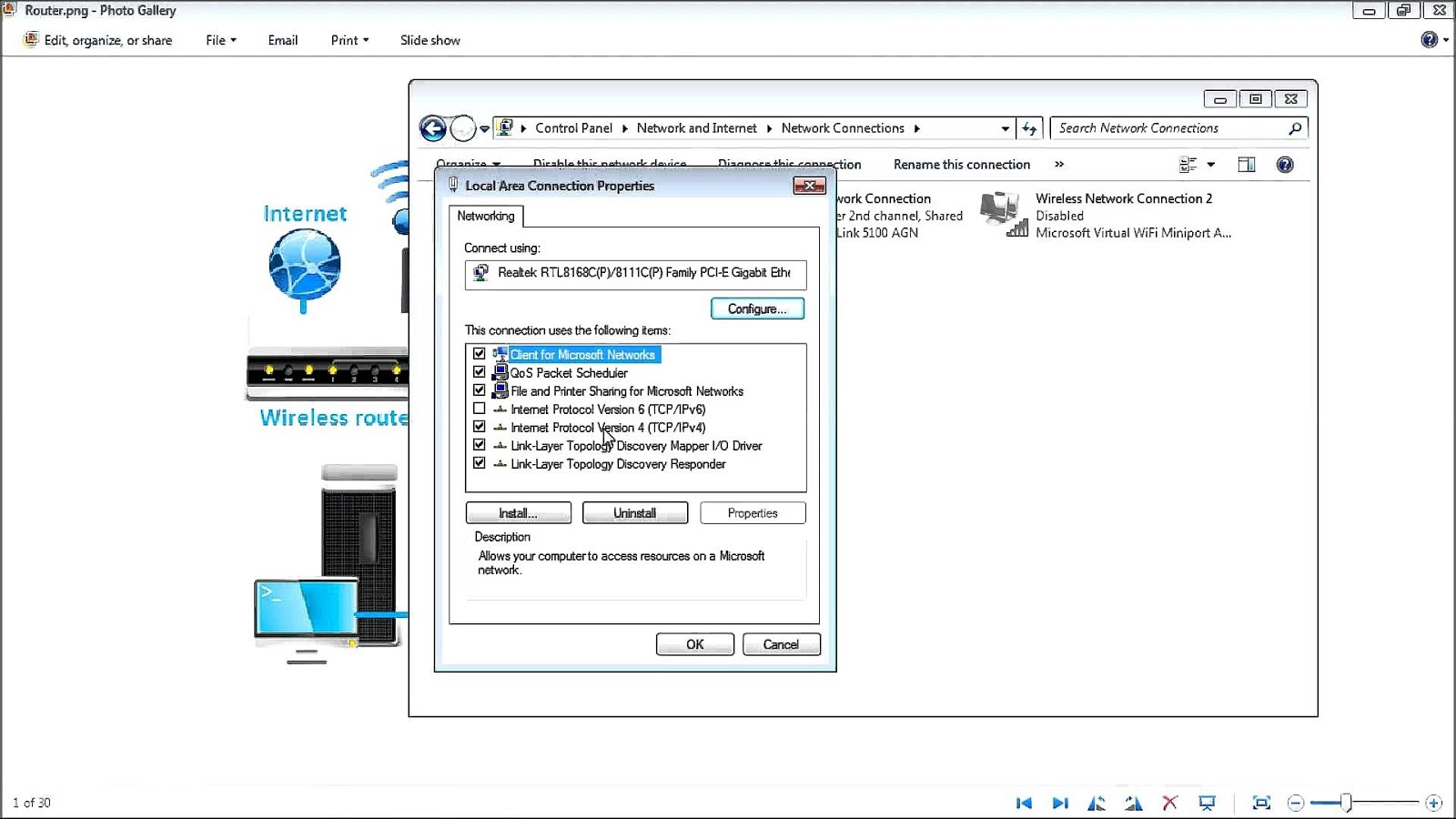Enable Internet Protocol Version 6 checkbox

click(x=480, y=409)
